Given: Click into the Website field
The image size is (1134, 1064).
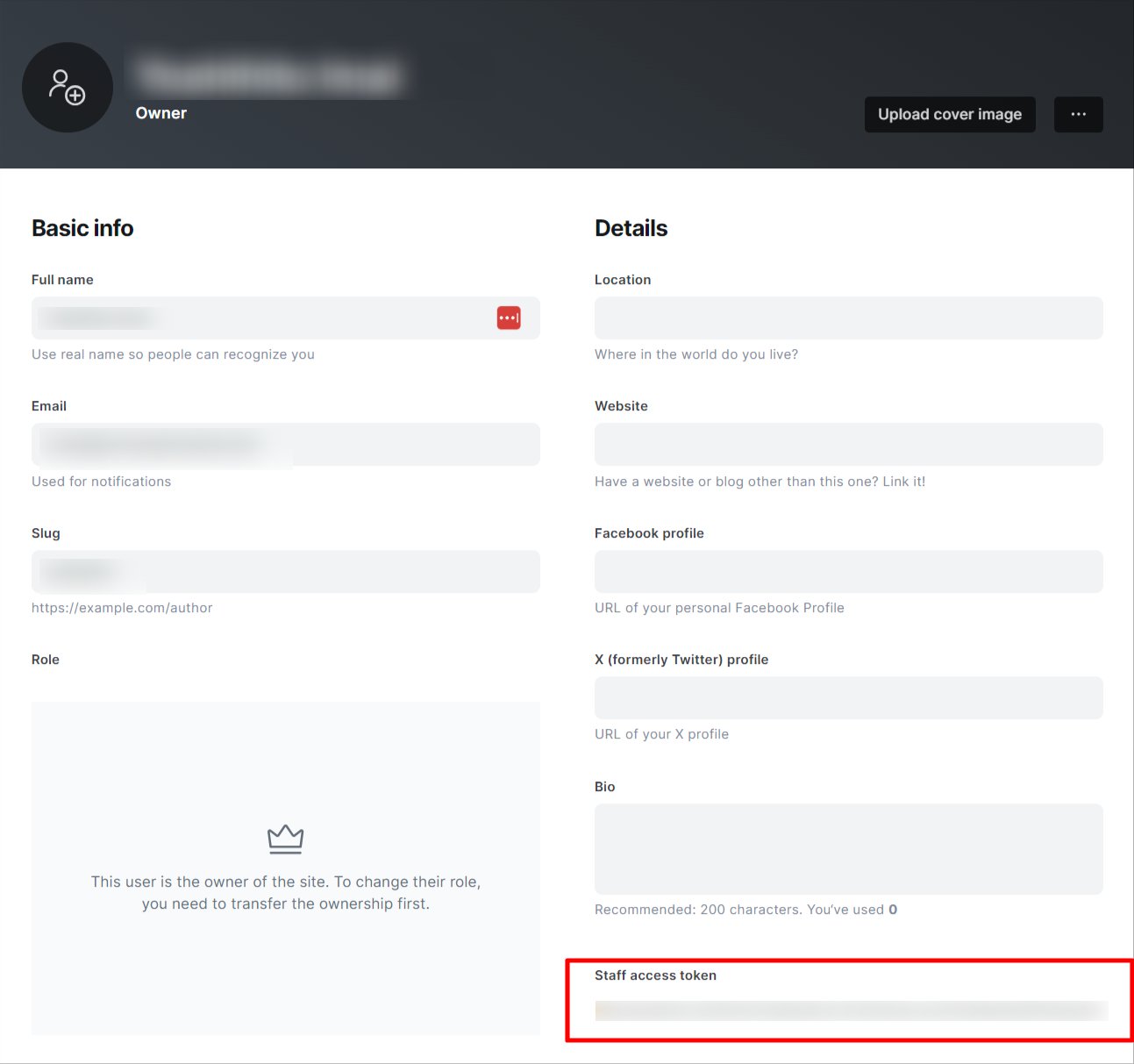Looking at the screenshot, I should pos(849,445).
